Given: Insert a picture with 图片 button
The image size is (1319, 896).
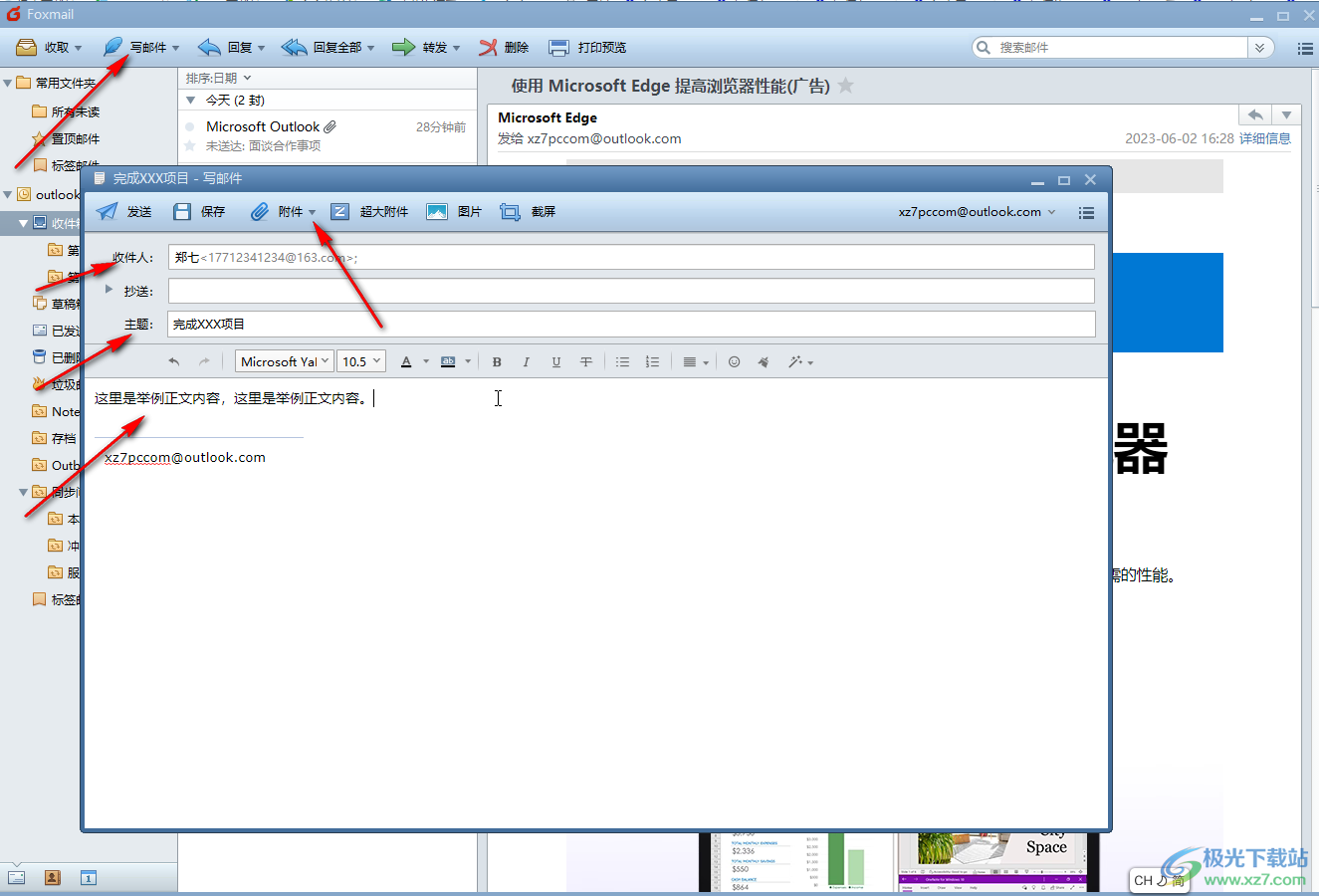Looking at the screenshot, I should pyautogui.click(x=454, y=212).
